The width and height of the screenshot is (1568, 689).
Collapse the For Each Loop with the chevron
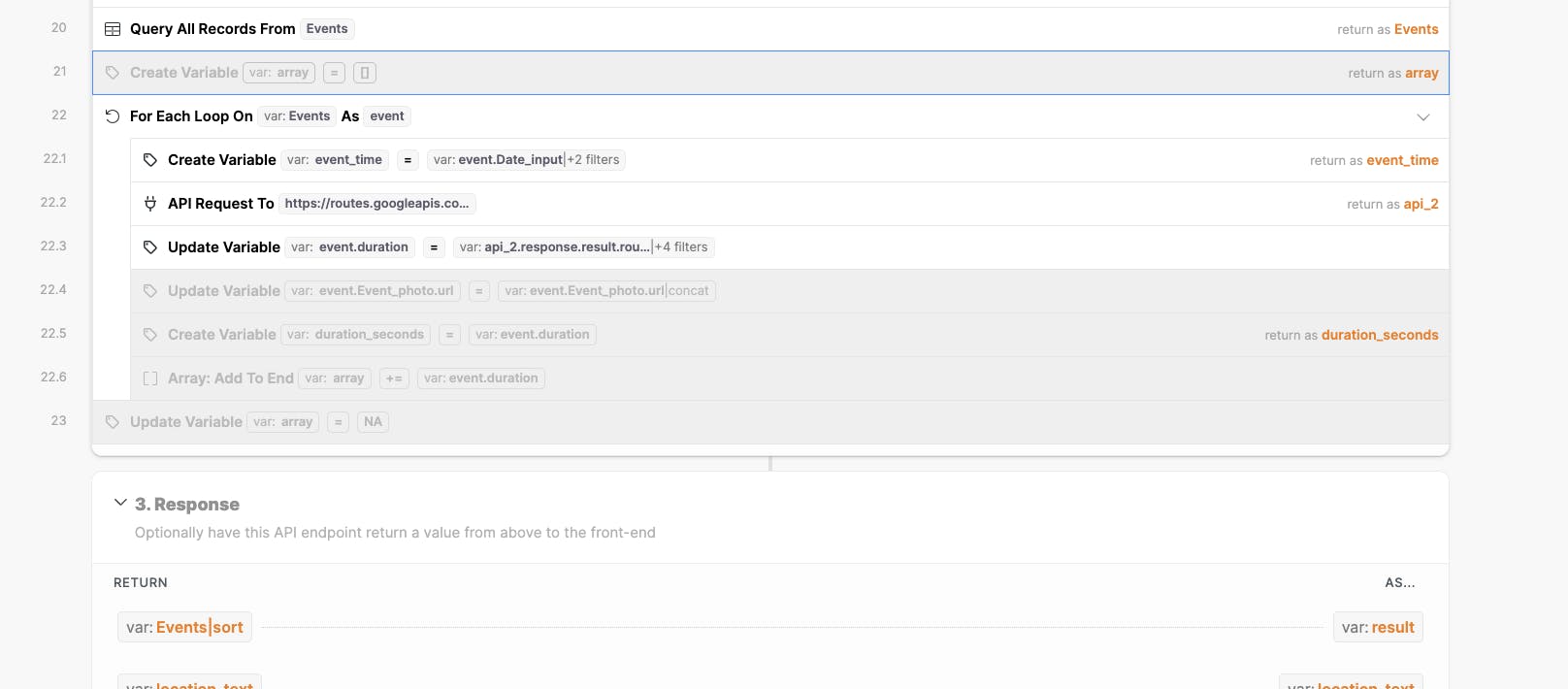point(1423,117)
